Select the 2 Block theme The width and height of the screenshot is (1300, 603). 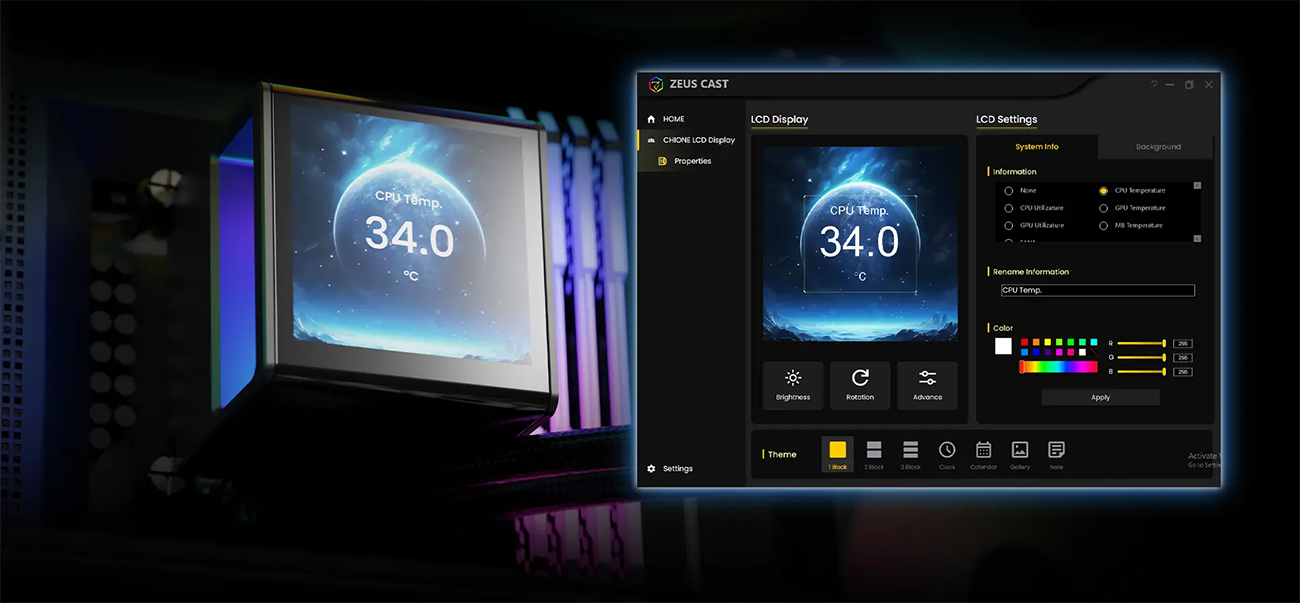pos(874,454)
